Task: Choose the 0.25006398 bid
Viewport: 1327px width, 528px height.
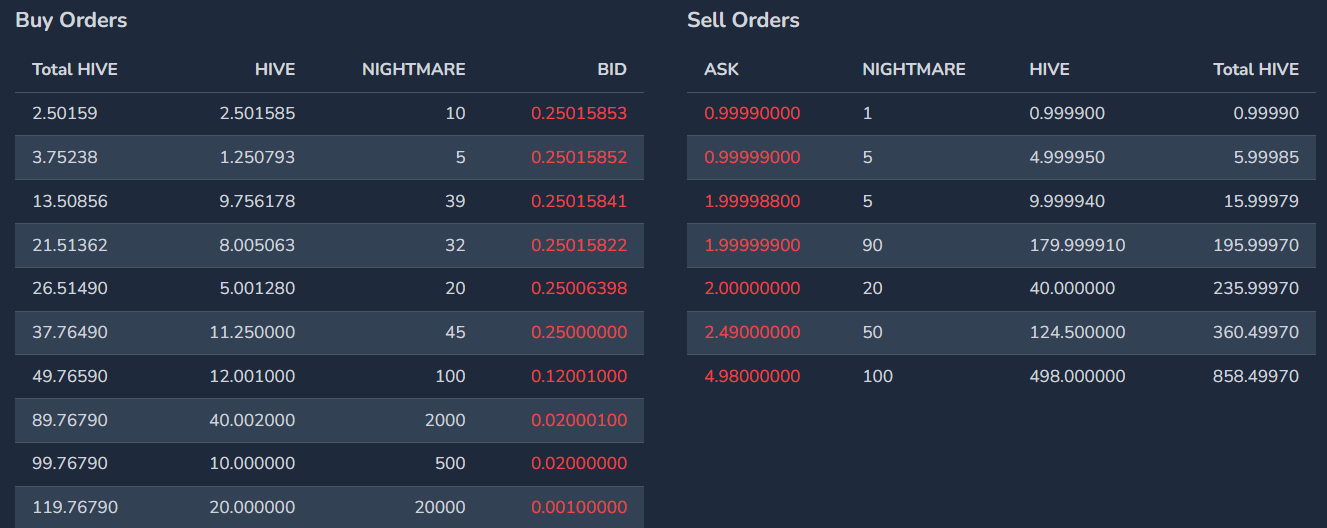Action: point(579,288)
